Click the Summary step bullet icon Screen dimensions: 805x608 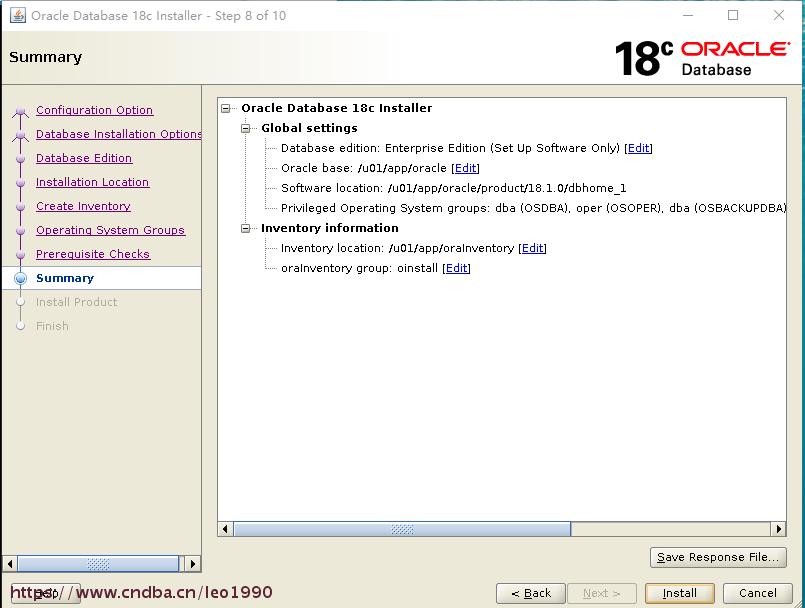coord(21,278)
